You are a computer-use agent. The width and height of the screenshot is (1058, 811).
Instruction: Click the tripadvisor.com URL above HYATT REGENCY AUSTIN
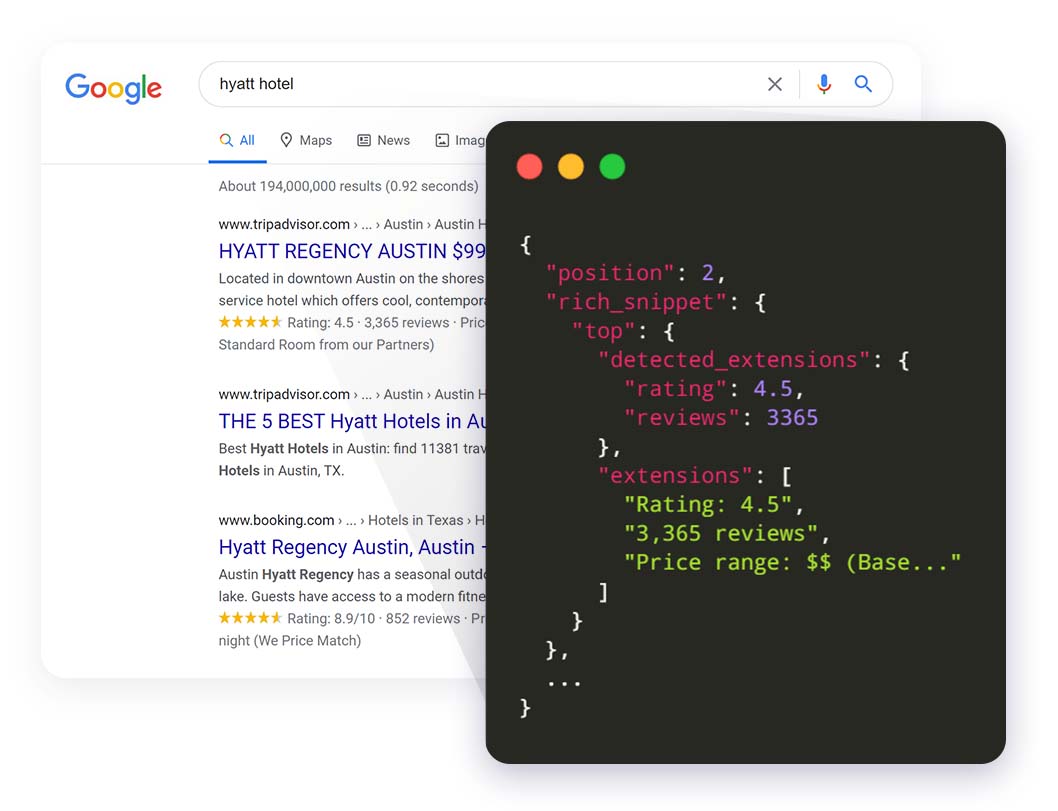(x=284, y=224)
